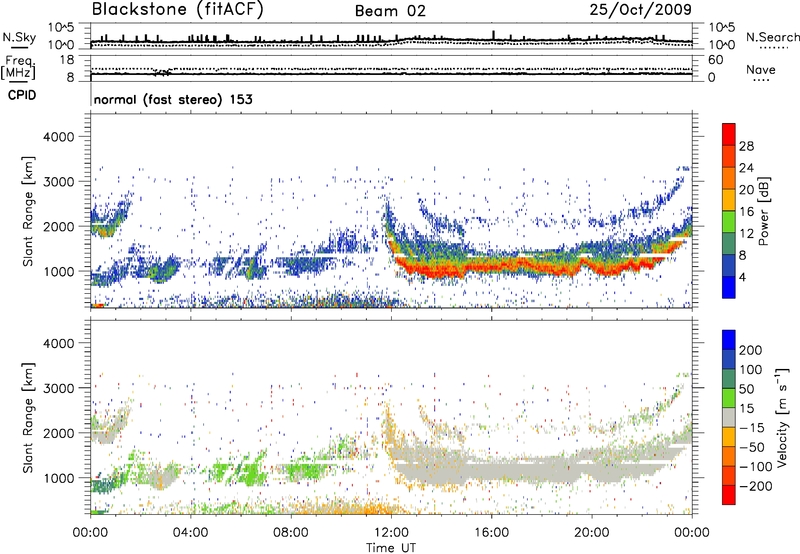Viewport: 800px width, 554px height.
Task: Click the '200' velocity colorbar tick label
Action: coord(751,350)
